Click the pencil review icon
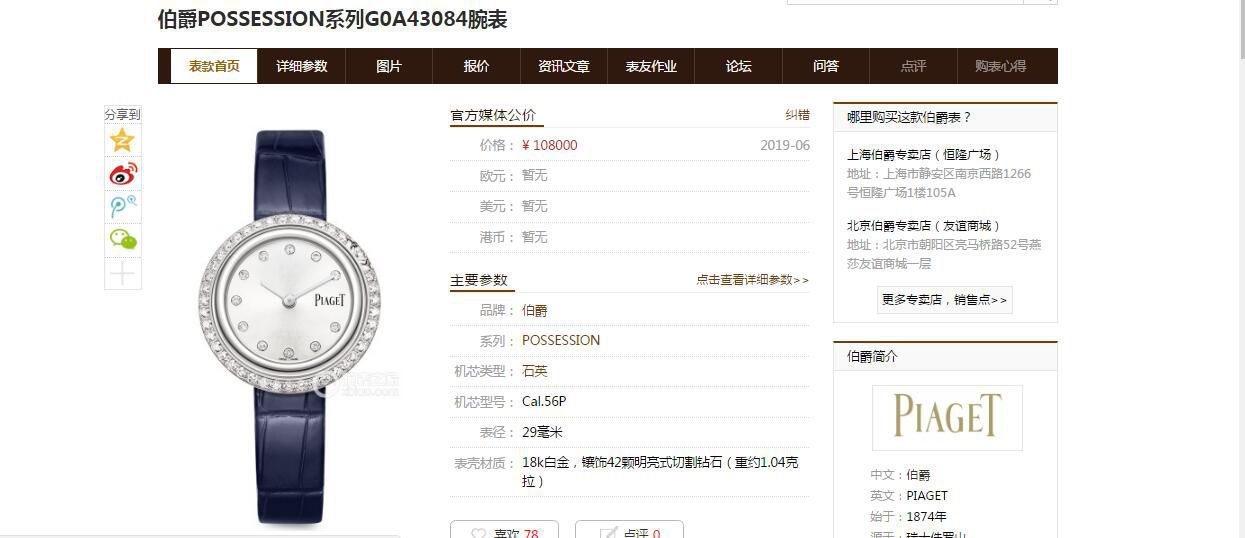Viewport: 1245px width, 538px height. pyautogui.click(x=608, y=533)
